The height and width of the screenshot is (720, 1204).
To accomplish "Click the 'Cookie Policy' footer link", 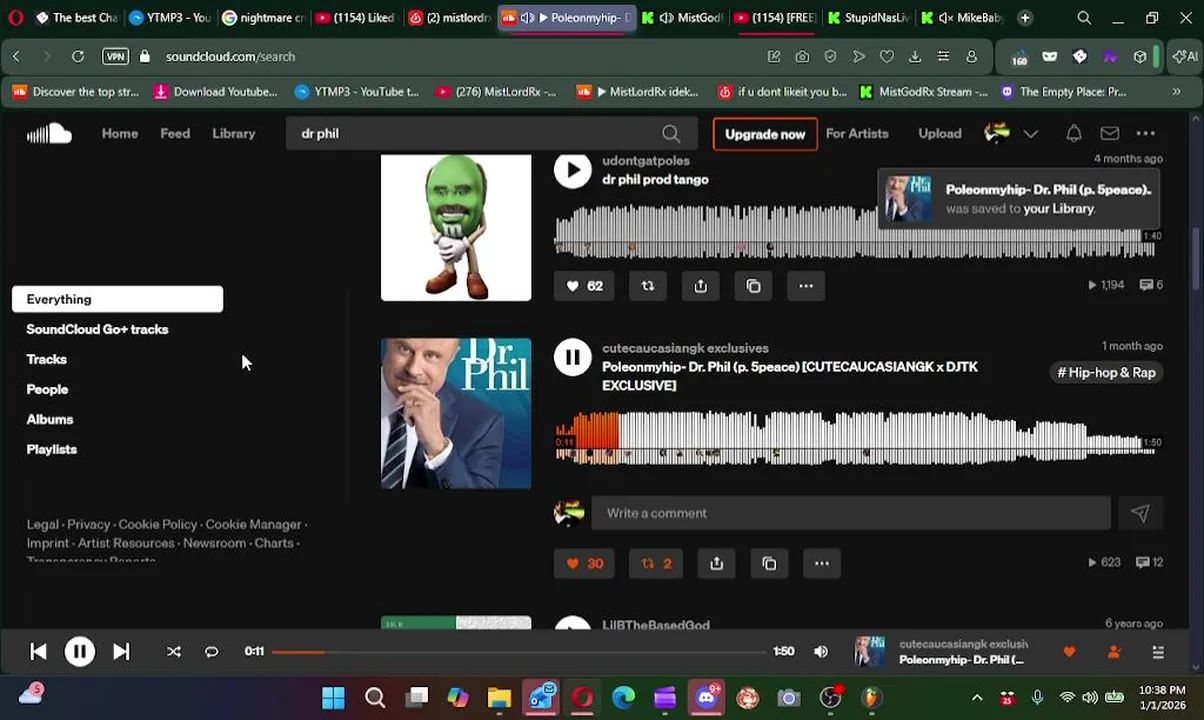I will pos(158,524).
